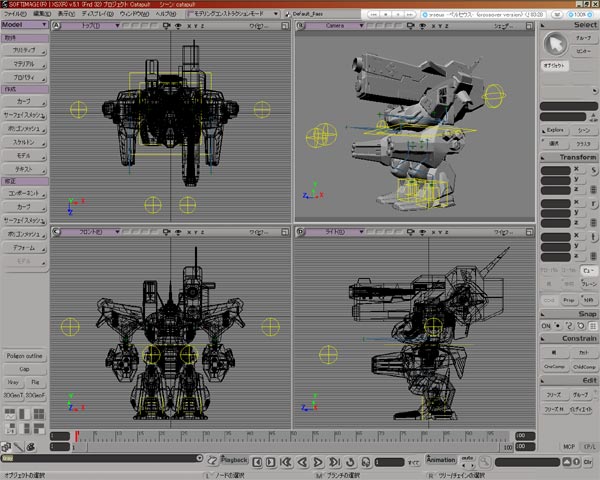
Task: Open the Right viewport view selector dropdown
Action: tap(335, 232)
